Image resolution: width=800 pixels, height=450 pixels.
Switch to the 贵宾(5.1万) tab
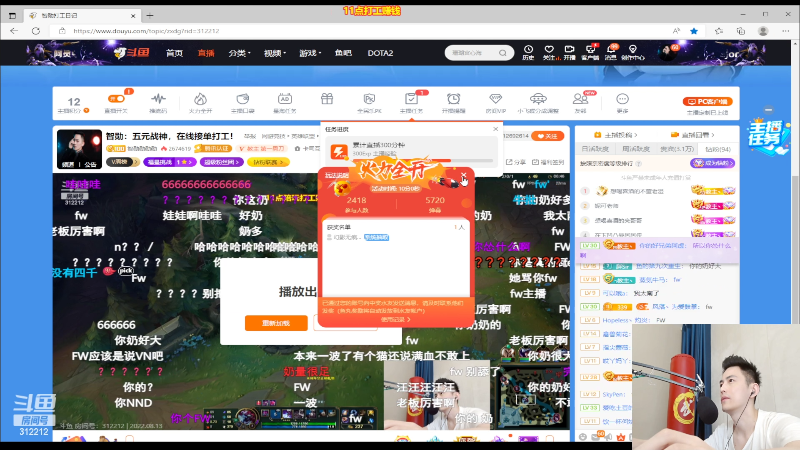coord(677,149)
